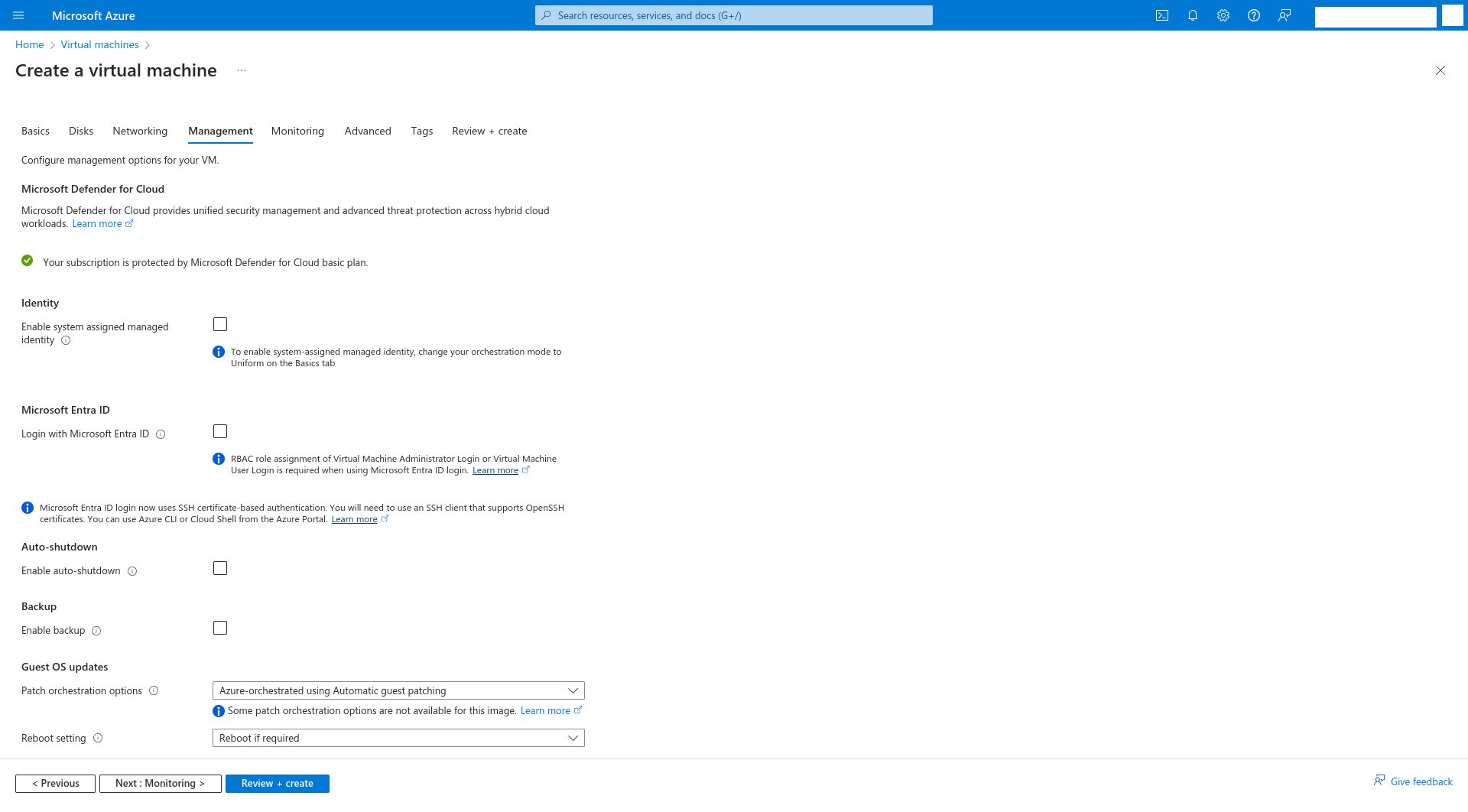Screen dimensions: 1468x812
Task: Open the Review + create tab
Action: click(489, 131)
